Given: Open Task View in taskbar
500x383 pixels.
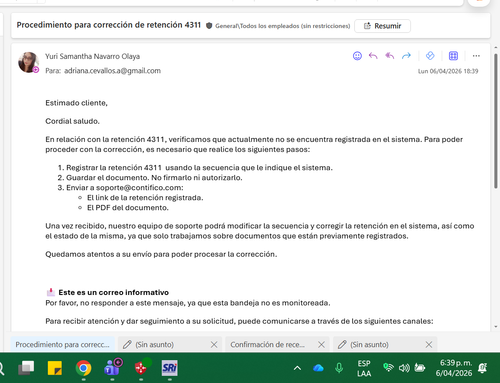Looking at the screenshot, I should click(x=26, y=368).
